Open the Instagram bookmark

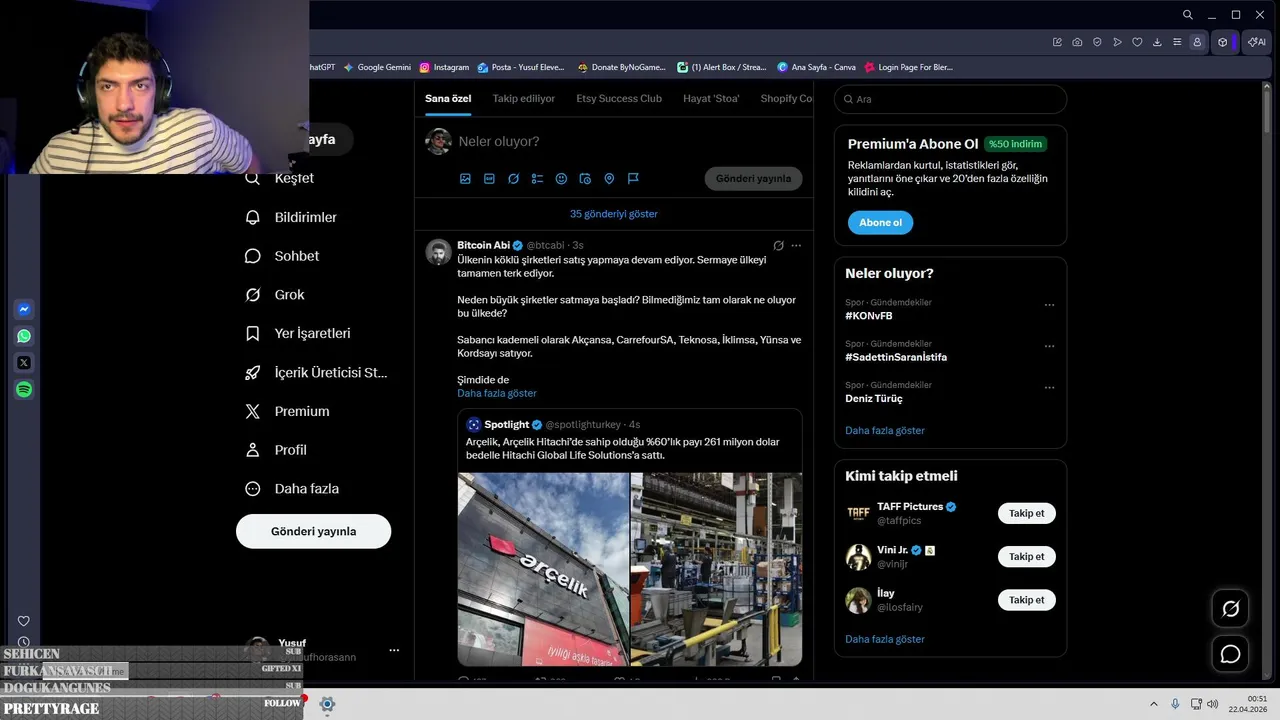tap(444, 67)
